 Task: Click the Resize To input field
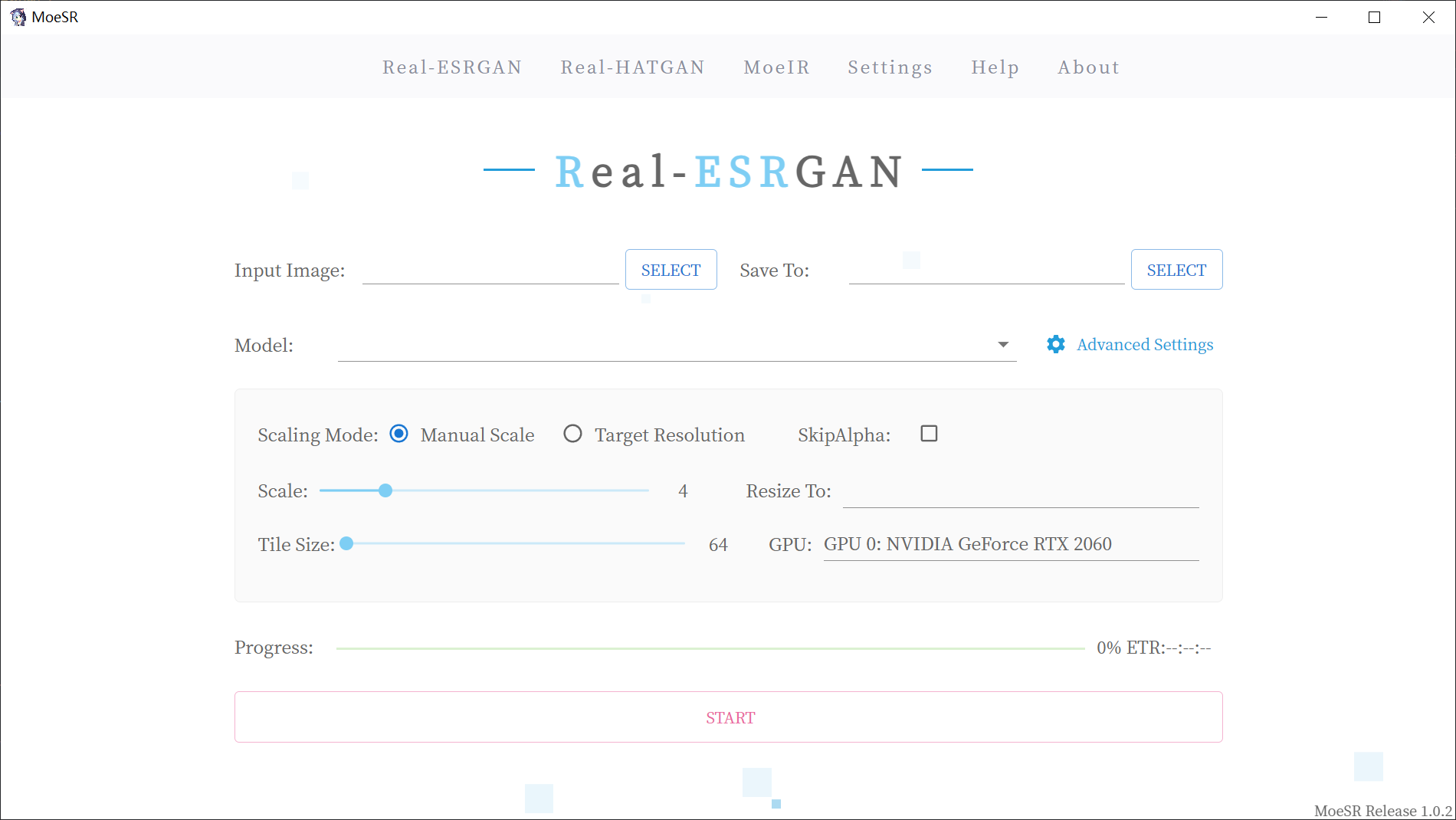[x=1021, y=492]
